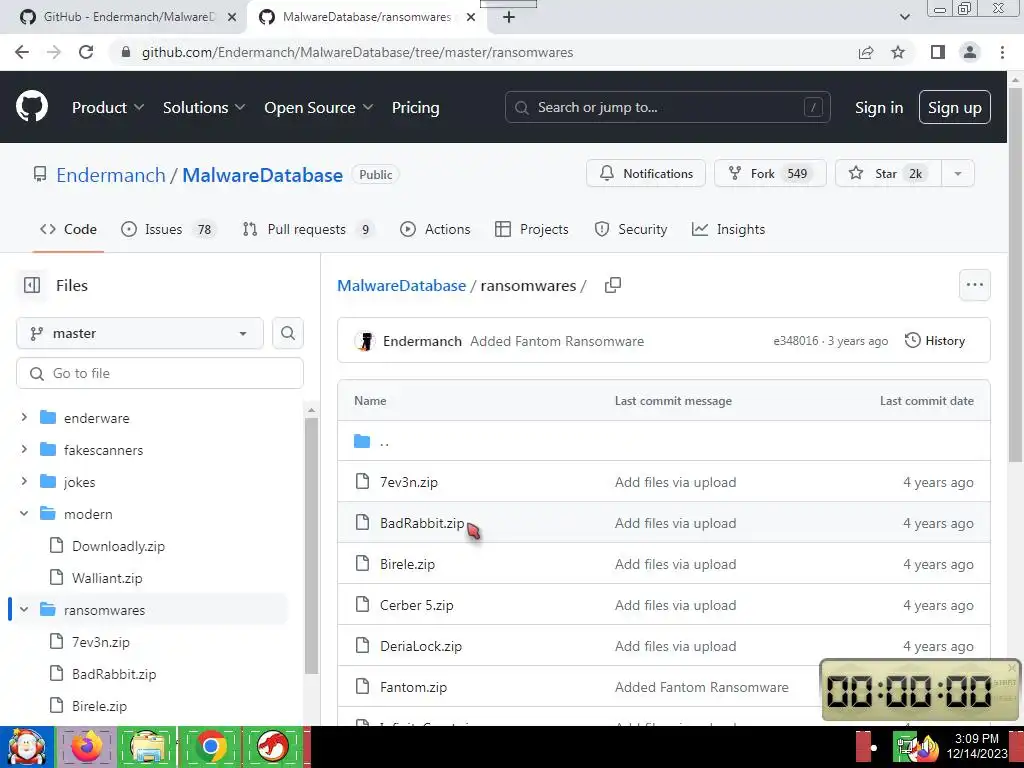The height and width of the screenshot is (768, 1024).
Task: Open the Projects tab
Action: coord(532,229)
